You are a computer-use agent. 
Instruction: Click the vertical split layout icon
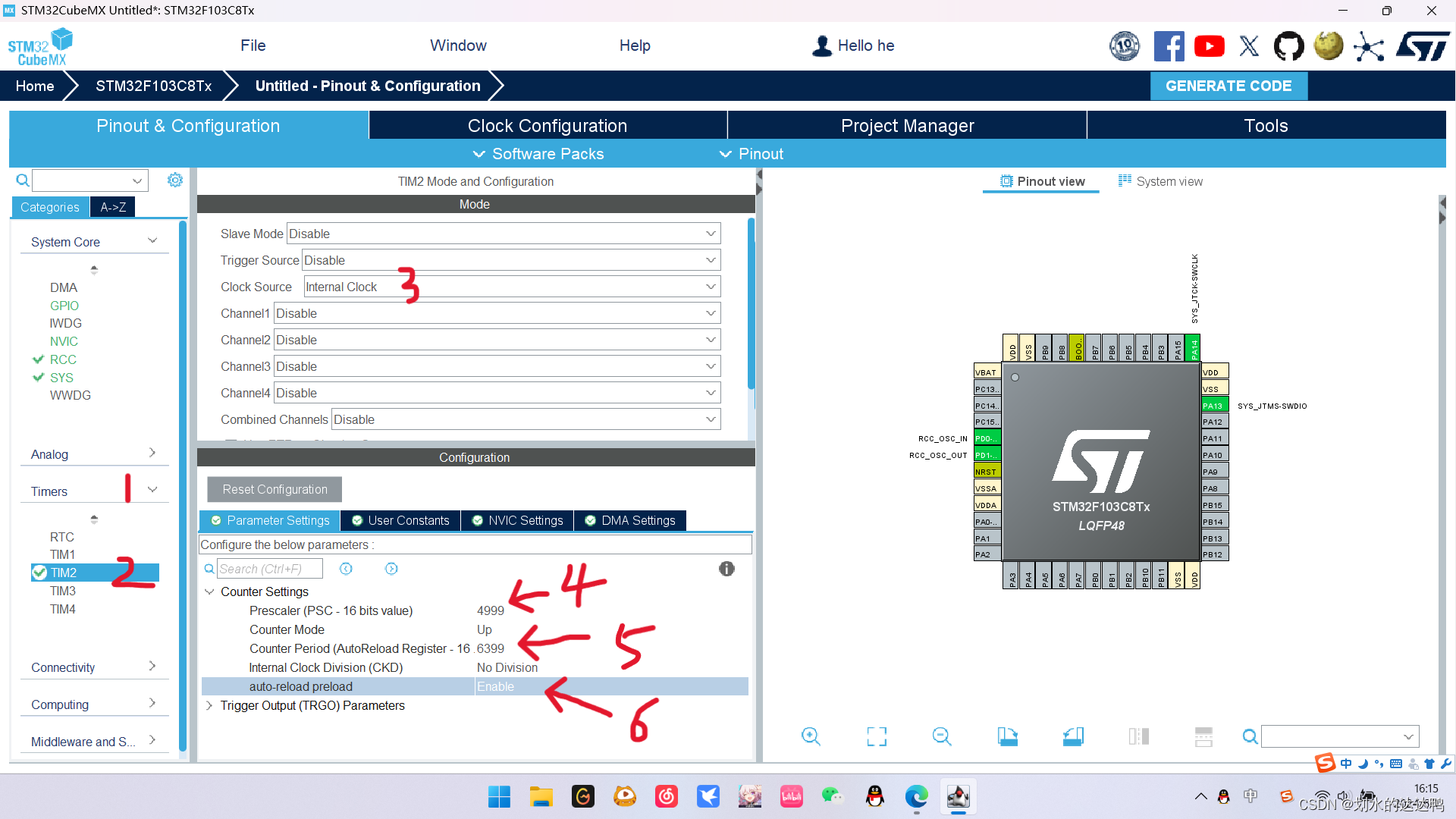(1139, 736)
